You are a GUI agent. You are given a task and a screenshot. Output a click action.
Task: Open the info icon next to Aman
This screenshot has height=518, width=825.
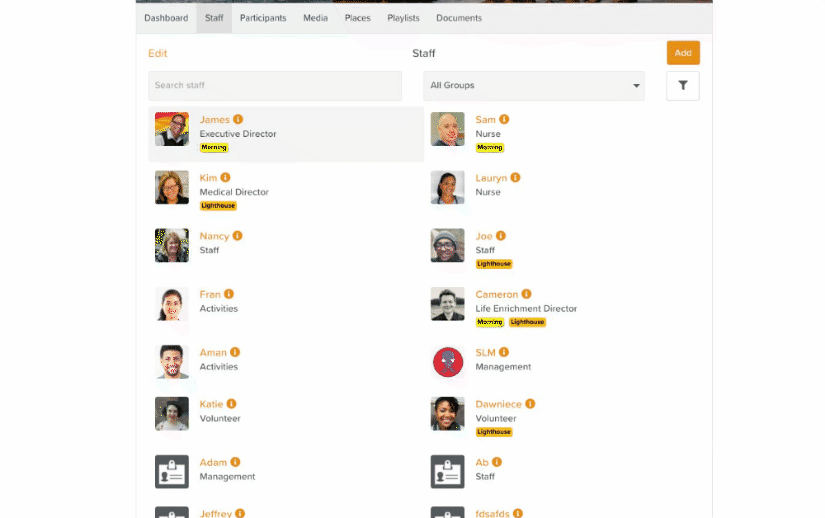coord(235,352)
